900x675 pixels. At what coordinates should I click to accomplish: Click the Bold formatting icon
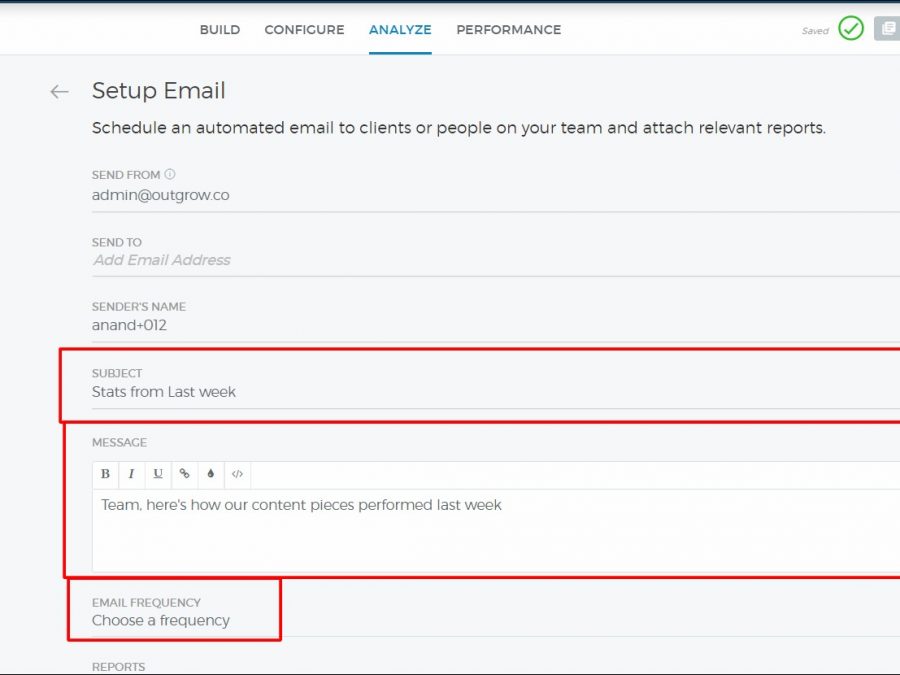pyautogui.click(x=105, y=474)
